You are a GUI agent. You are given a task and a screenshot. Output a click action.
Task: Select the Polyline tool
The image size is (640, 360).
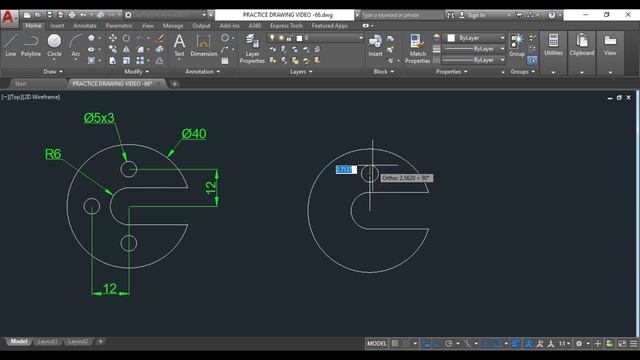coord(31,45)
